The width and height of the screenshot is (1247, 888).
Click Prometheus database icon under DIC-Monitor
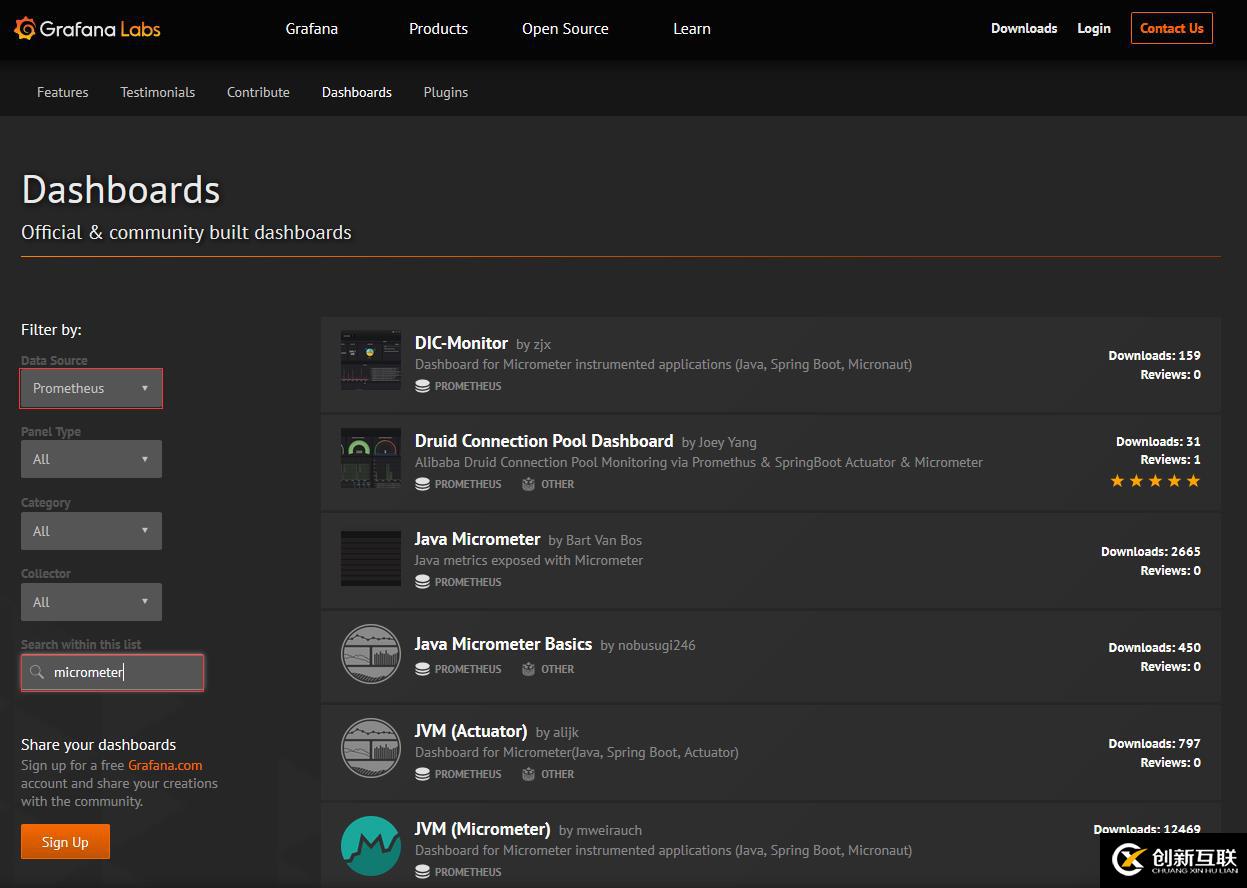coord(422,386)
